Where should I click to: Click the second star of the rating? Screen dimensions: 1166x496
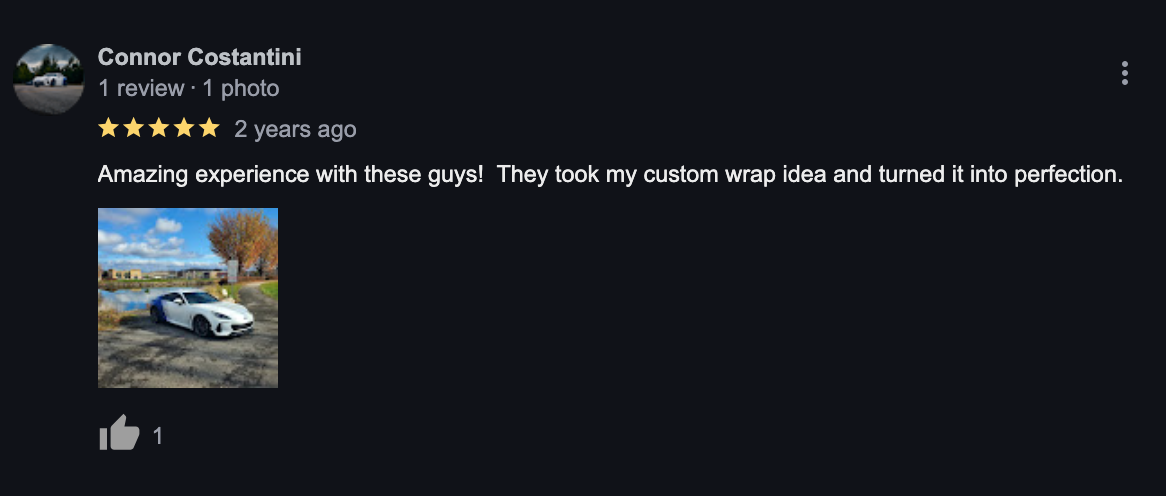click(134, 128)
